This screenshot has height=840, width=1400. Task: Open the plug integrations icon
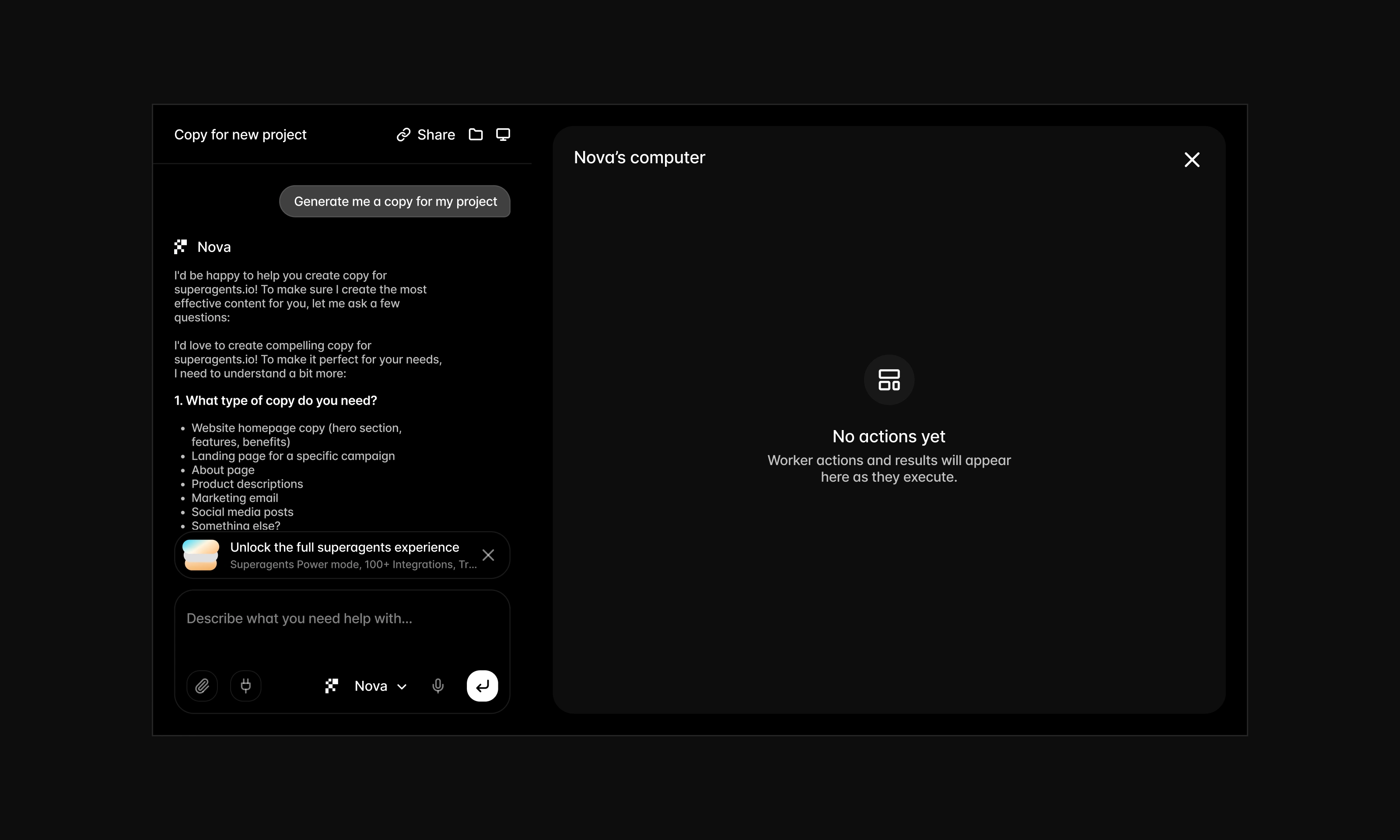pyautogui.click(x=245, y=686)
